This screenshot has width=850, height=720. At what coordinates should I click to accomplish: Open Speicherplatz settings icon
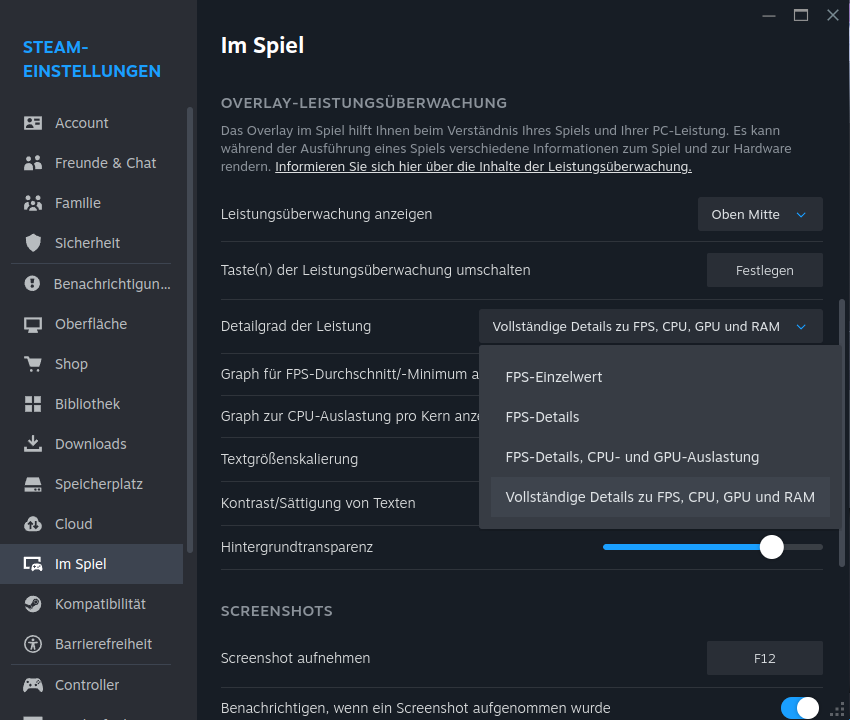33,483
